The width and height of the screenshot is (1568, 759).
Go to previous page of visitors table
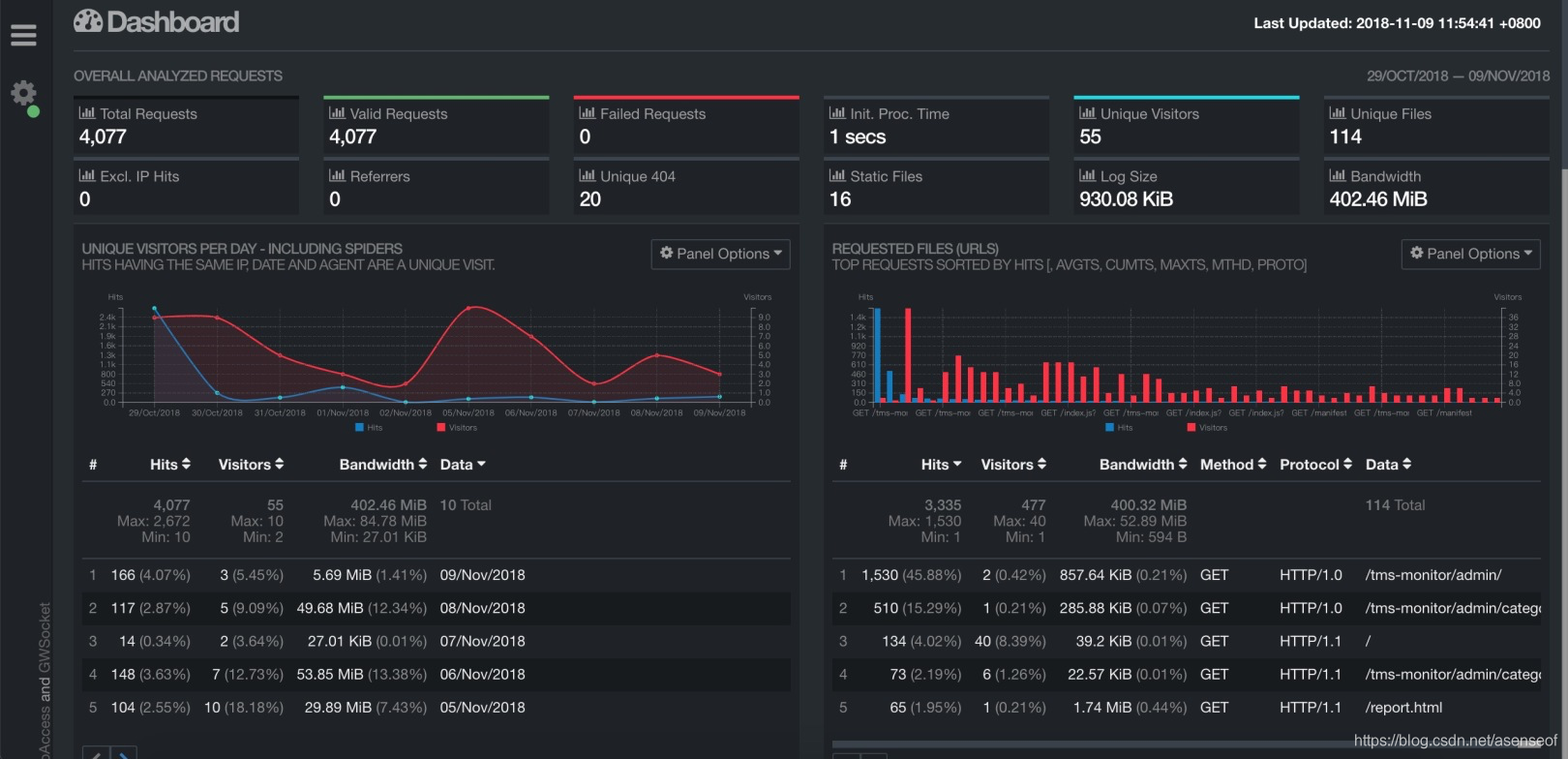coord(96,753)
